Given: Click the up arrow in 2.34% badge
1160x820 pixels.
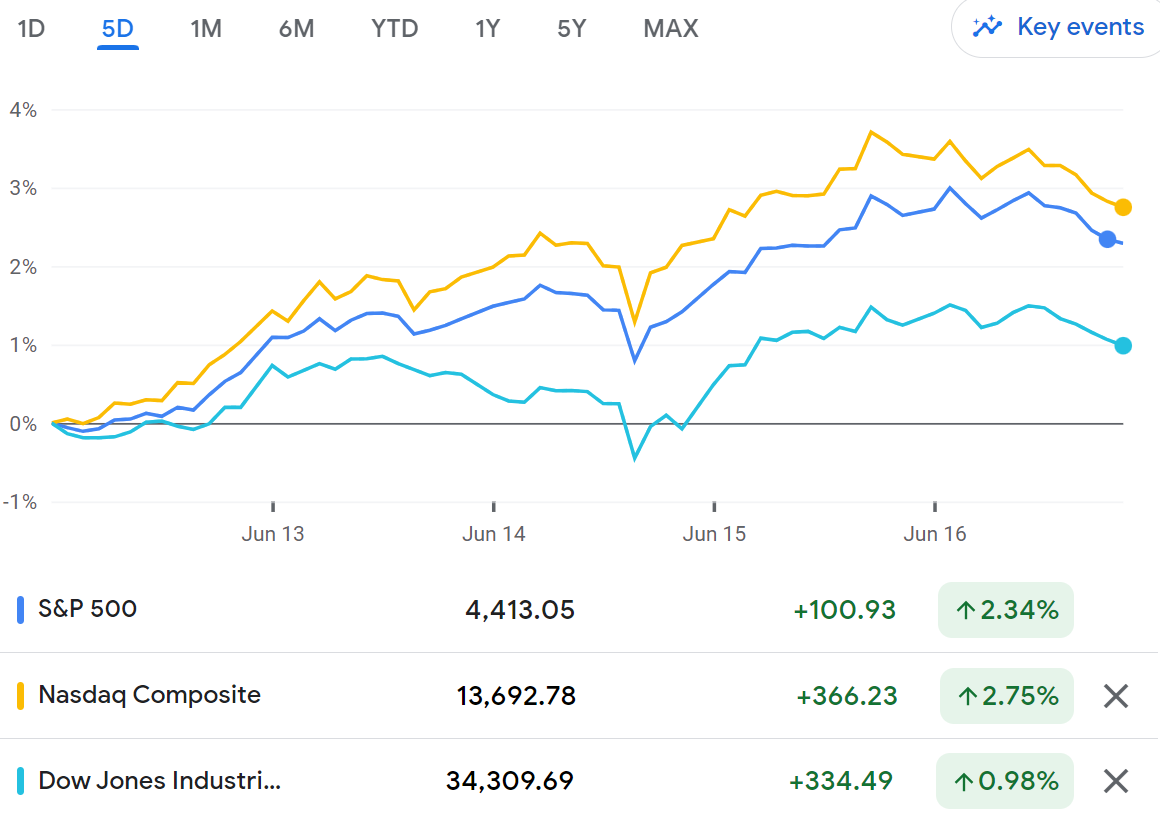Looking at the screenshot, I should [x=965, y=611].
